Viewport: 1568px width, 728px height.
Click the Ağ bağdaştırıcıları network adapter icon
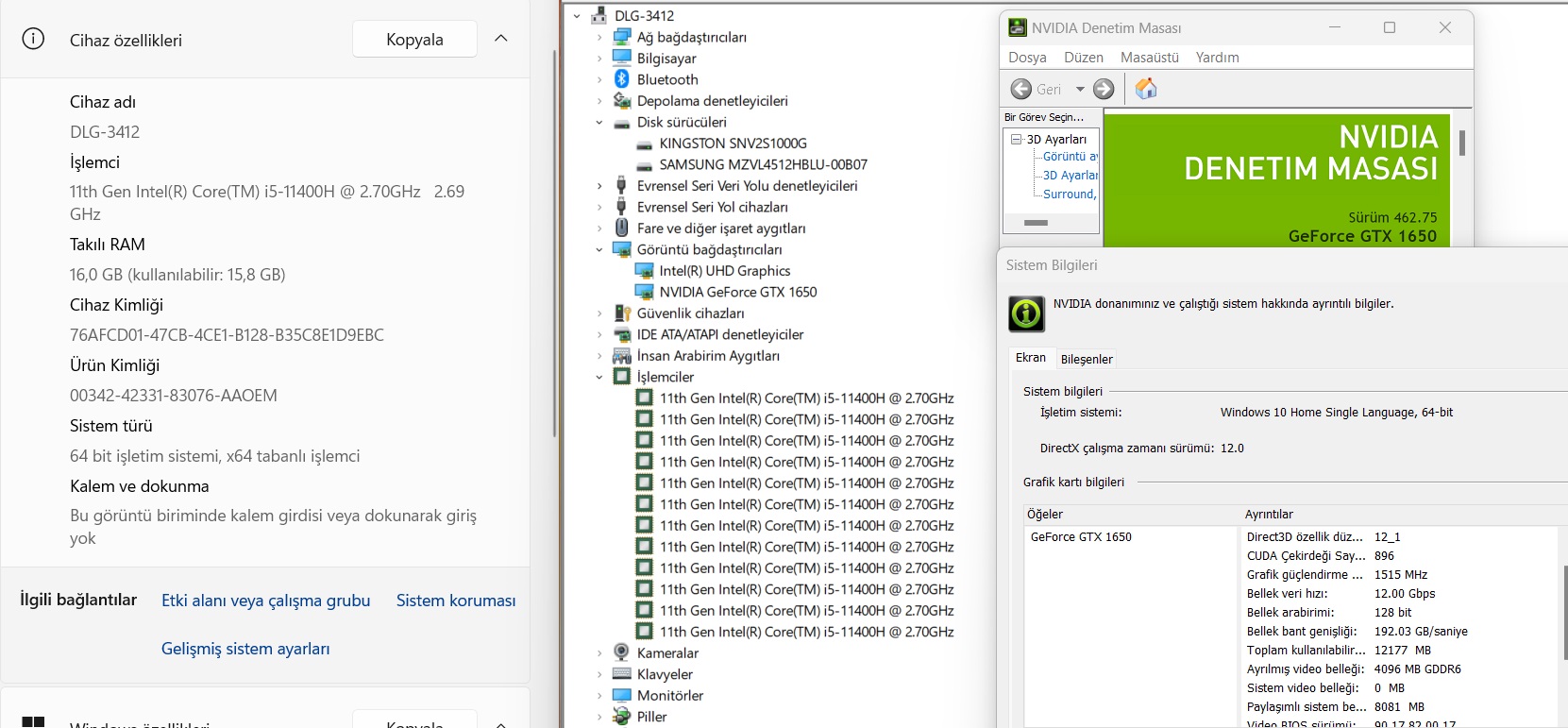pos(622,37)
